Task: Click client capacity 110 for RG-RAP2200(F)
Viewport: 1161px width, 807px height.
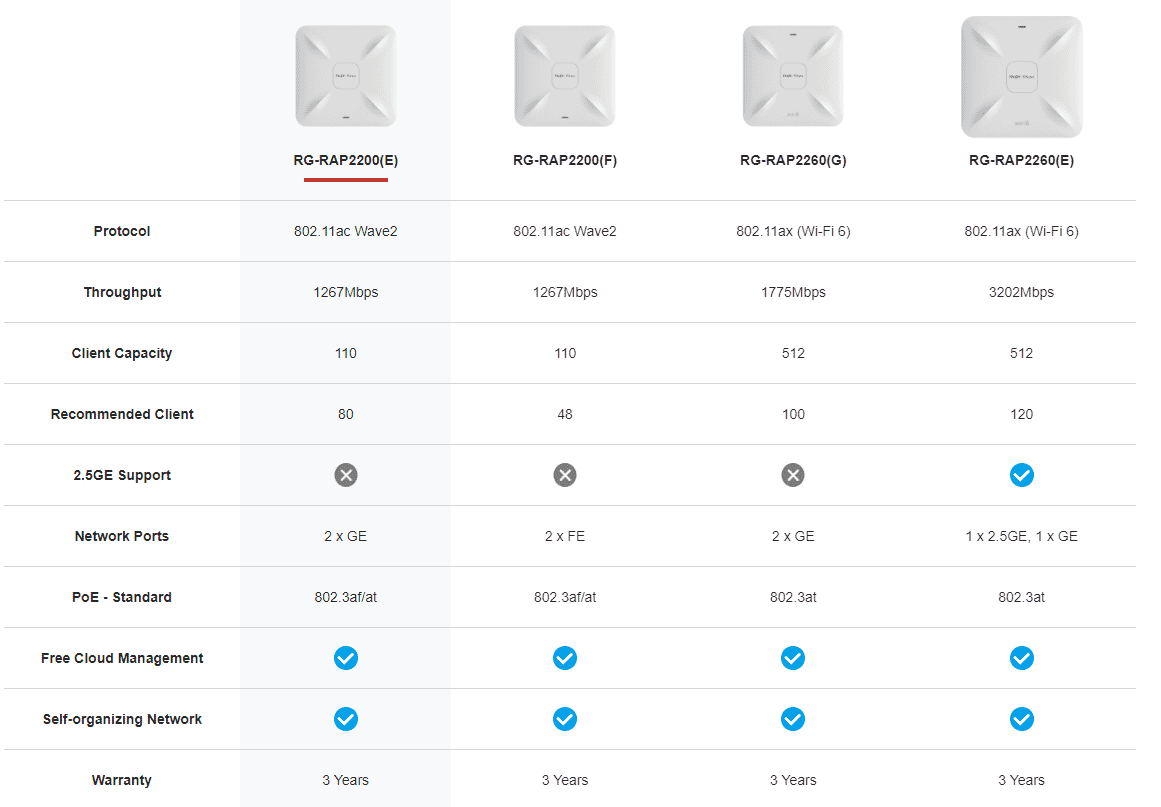Action: (564, 353)
